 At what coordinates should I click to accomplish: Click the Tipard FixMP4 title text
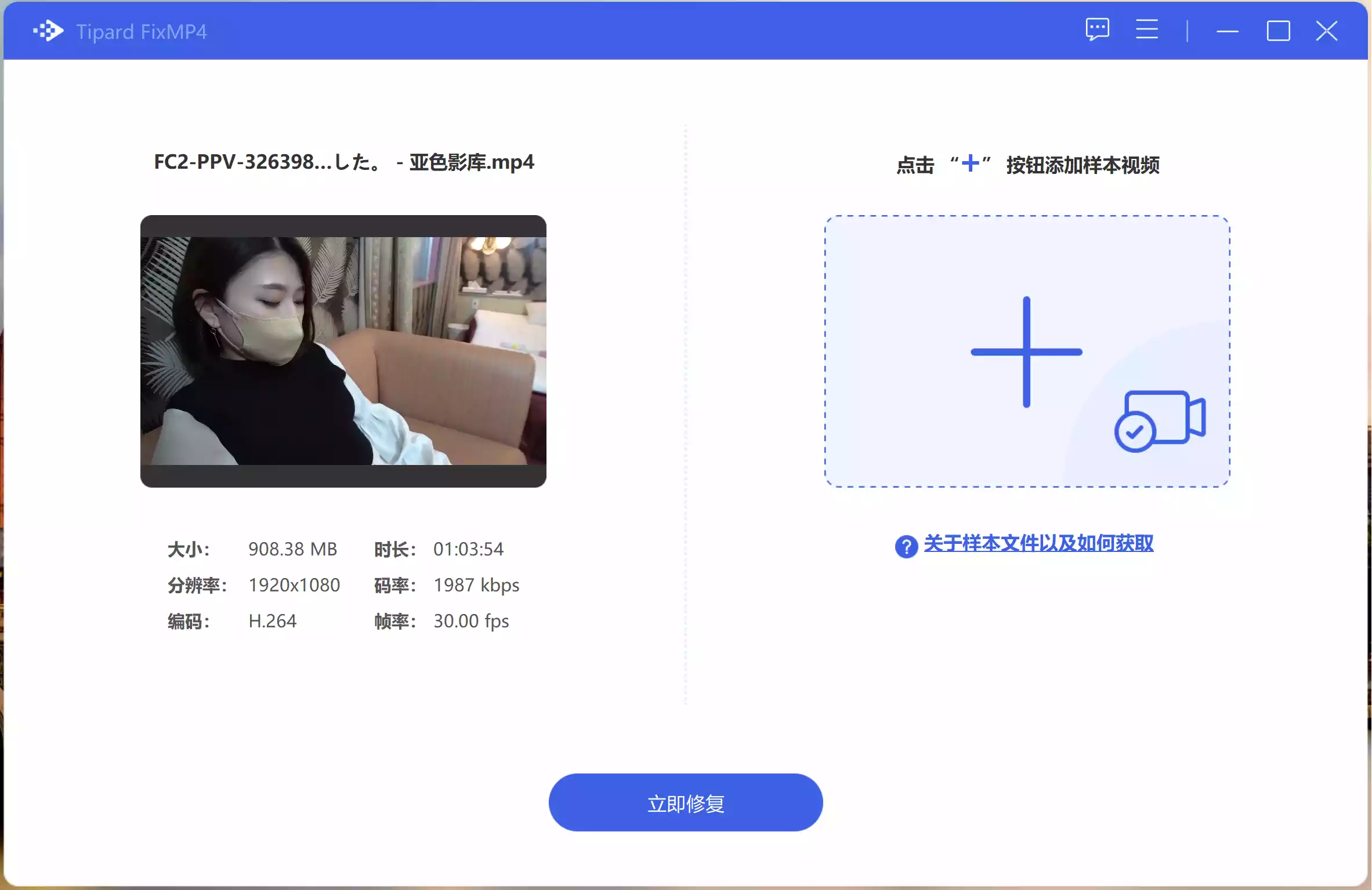click(141, 32)
